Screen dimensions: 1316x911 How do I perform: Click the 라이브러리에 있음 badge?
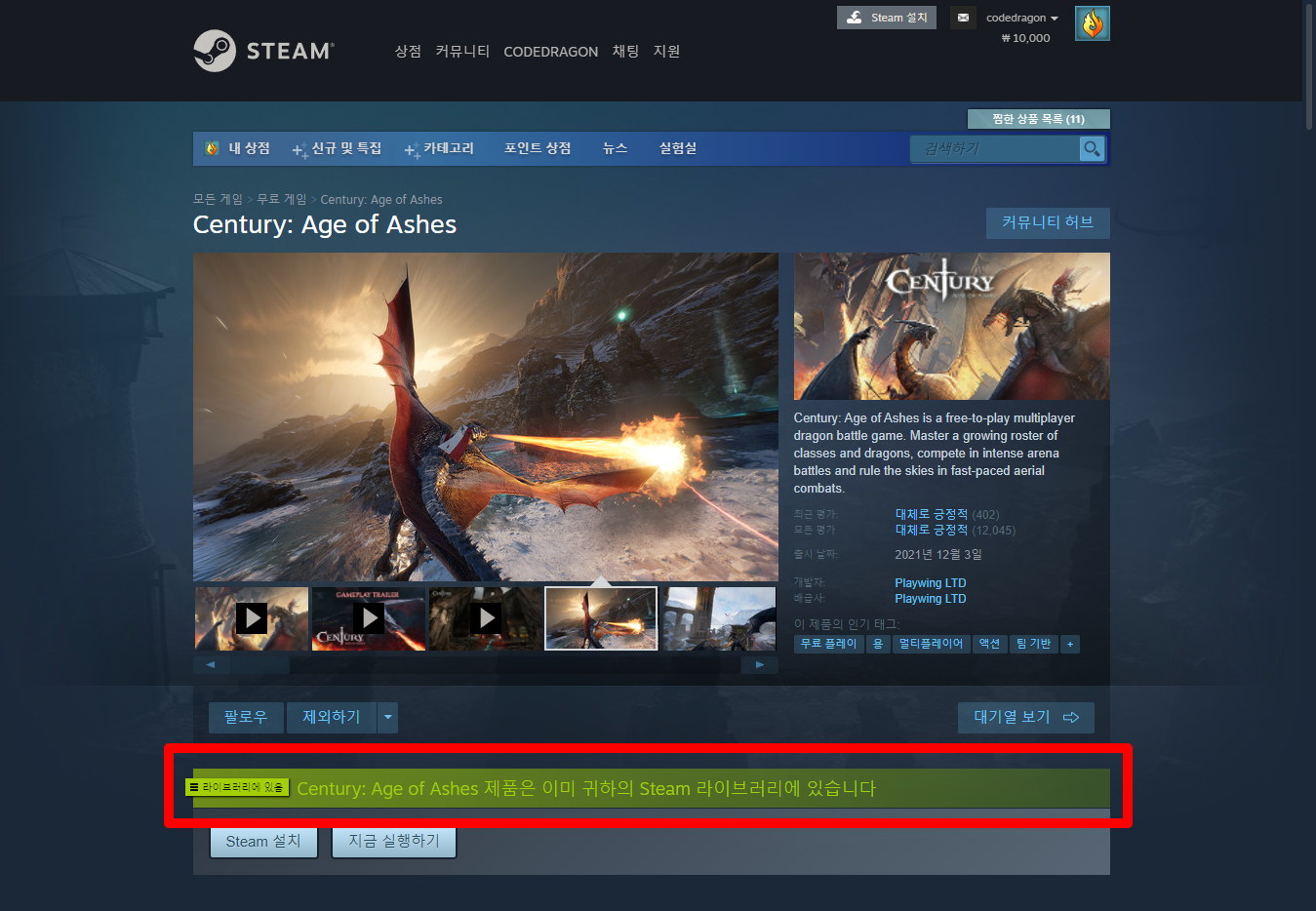pos(237,787)
